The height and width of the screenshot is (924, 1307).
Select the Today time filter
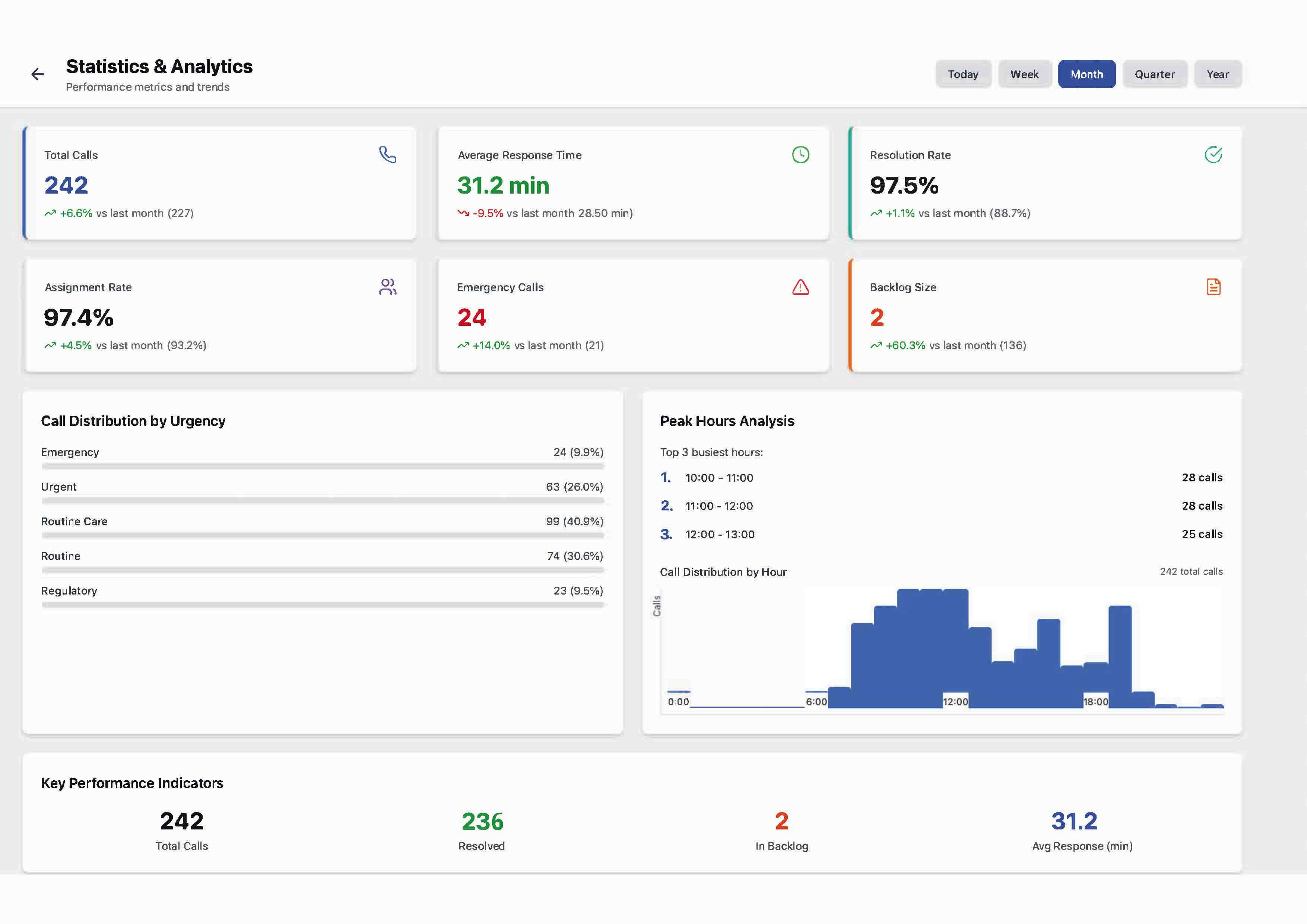coord(963,74)
